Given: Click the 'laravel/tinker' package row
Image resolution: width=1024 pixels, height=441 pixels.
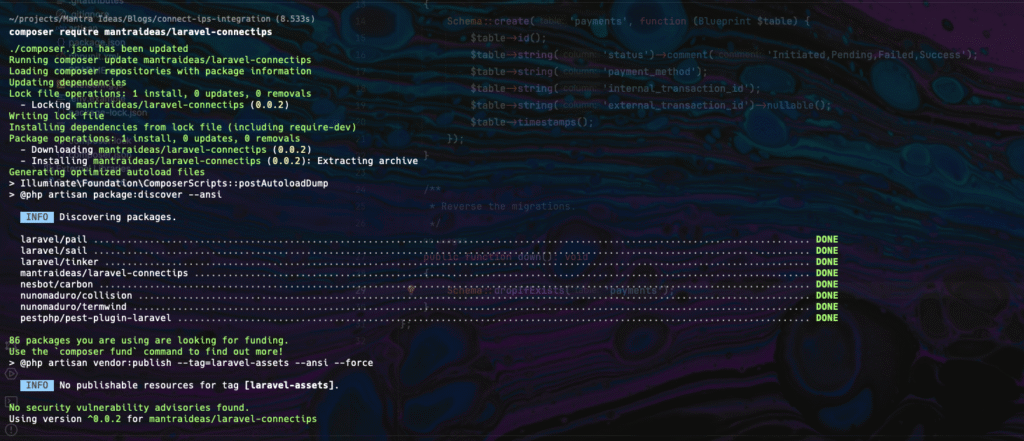Looking at the screenshot, I should click(429, 262).
